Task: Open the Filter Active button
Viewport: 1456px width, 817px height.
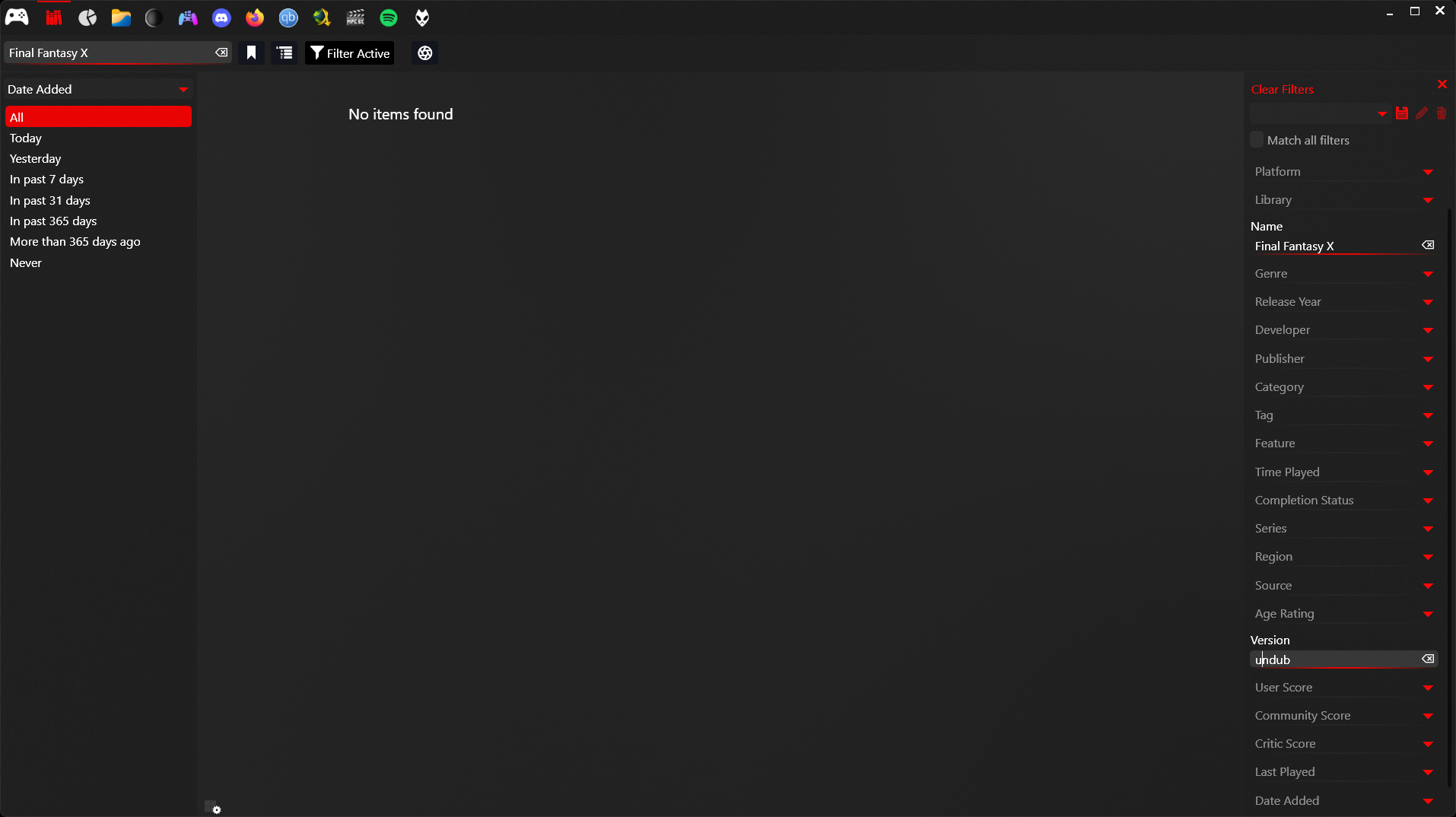Action: coord(349,52)
